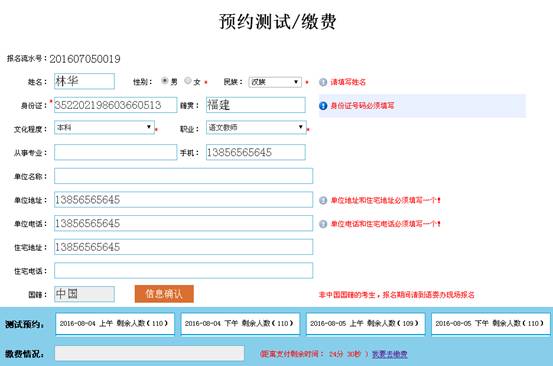Open the 我要去缴费 payment link
The height and width of the screenshot is (366, 553).
pyautogui.click(x=390, y=354)
